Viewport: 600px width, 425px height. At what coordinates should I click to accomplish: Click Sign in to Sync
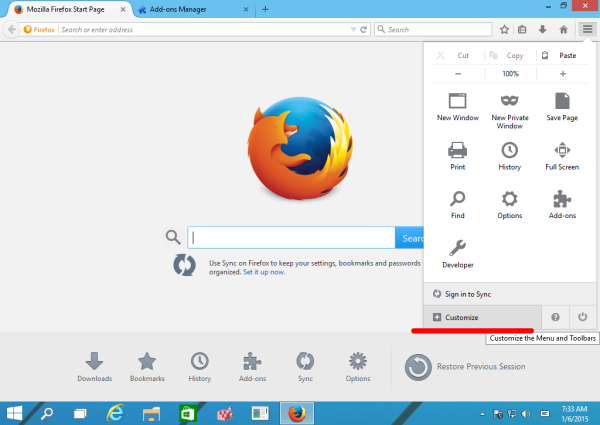[510, 294]
